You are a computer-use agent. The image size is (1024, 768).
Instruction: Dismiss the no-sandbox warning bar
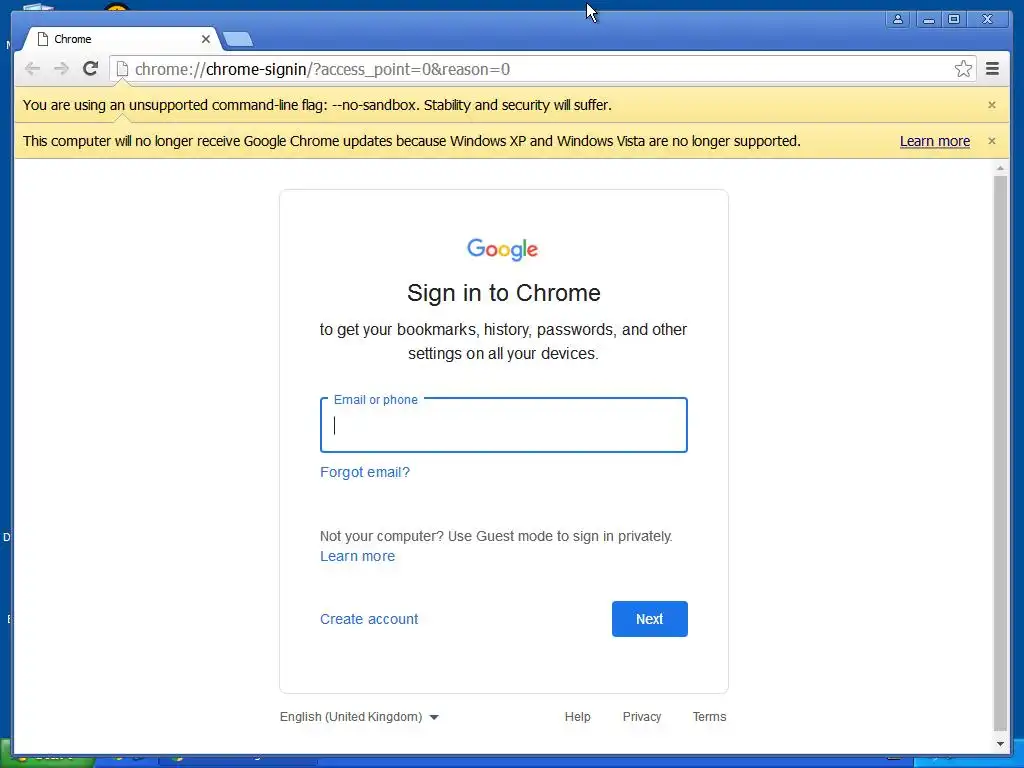tap(991, 104)
